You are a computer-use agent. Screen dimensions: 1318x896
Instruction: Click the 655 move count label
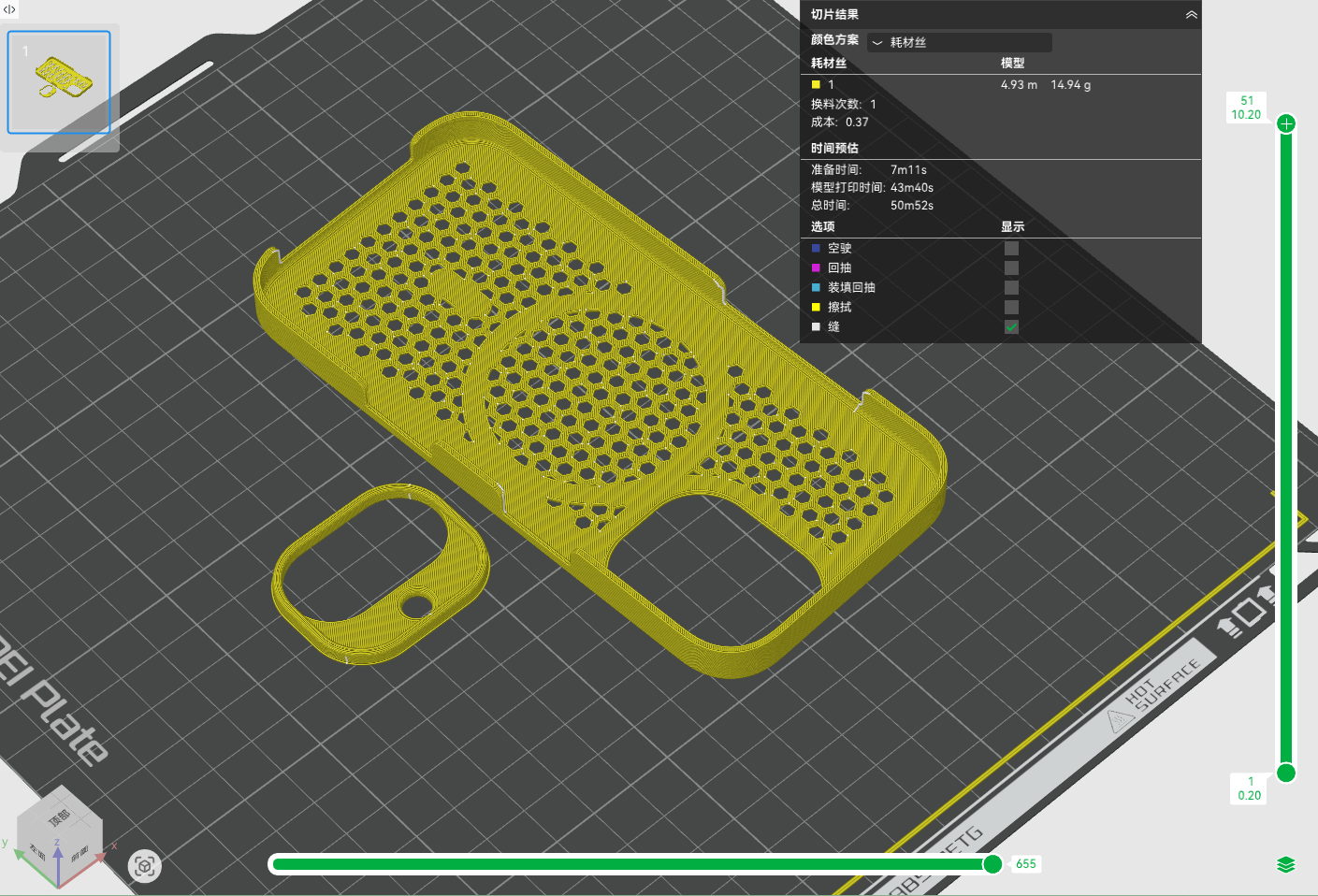[1026, 864]
